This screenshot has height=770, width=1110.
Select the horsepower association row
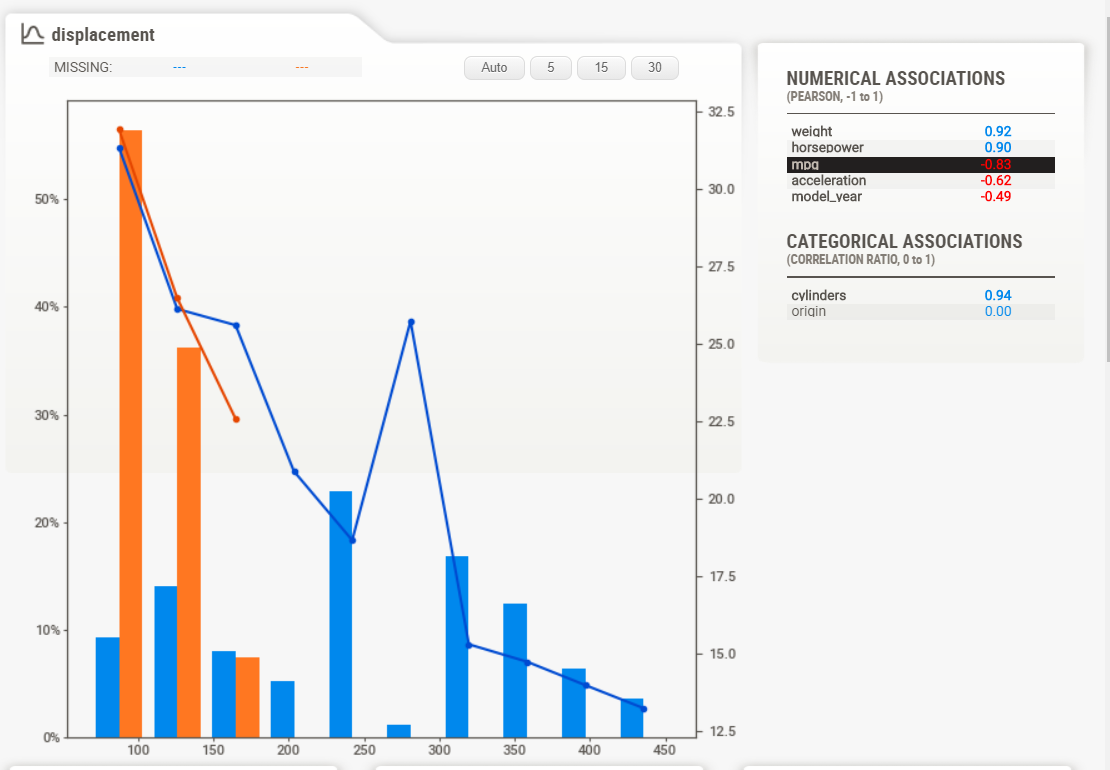920,148
